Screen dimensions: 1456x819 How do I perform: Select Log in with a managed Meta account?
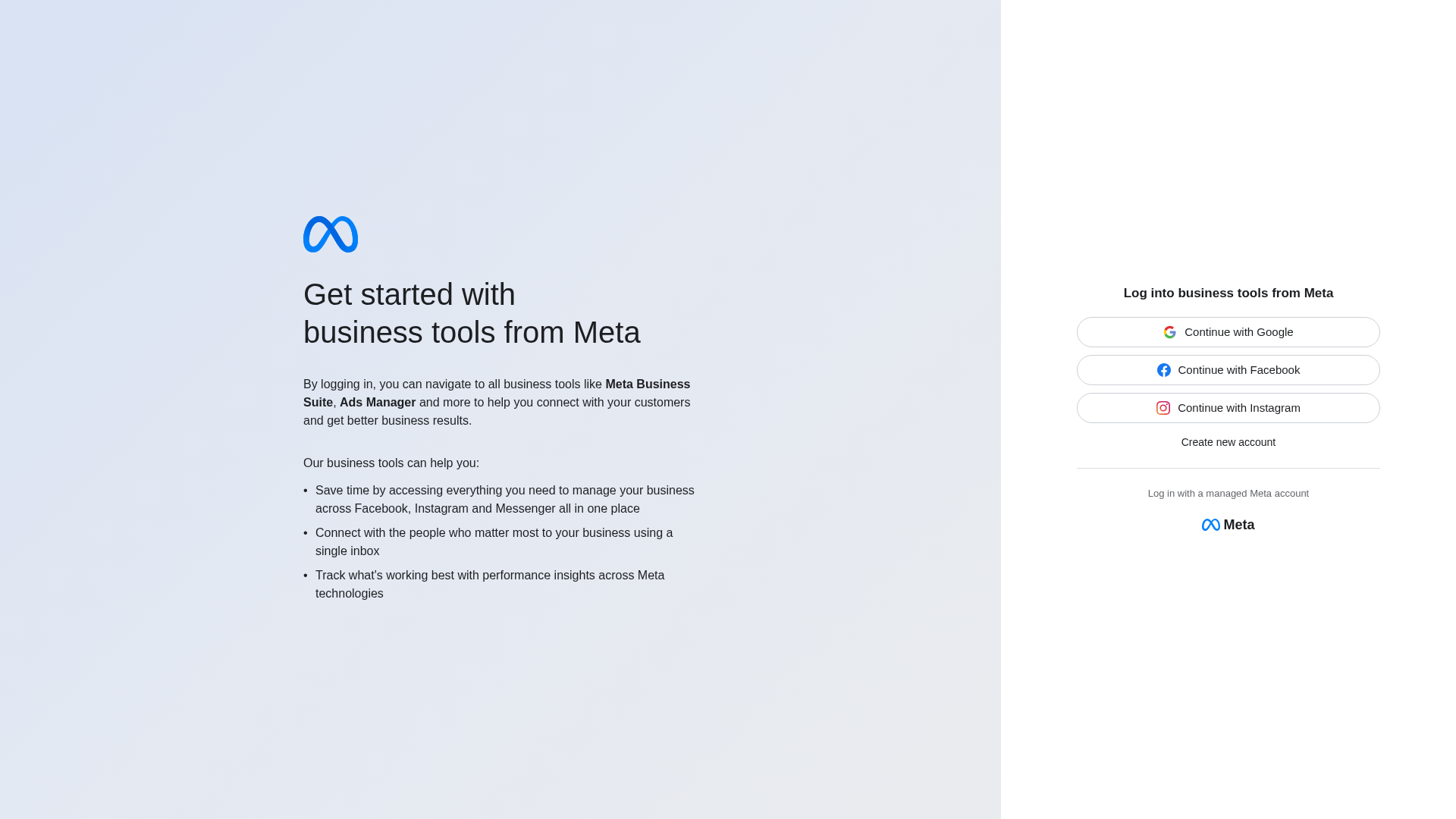point(1228,494)
